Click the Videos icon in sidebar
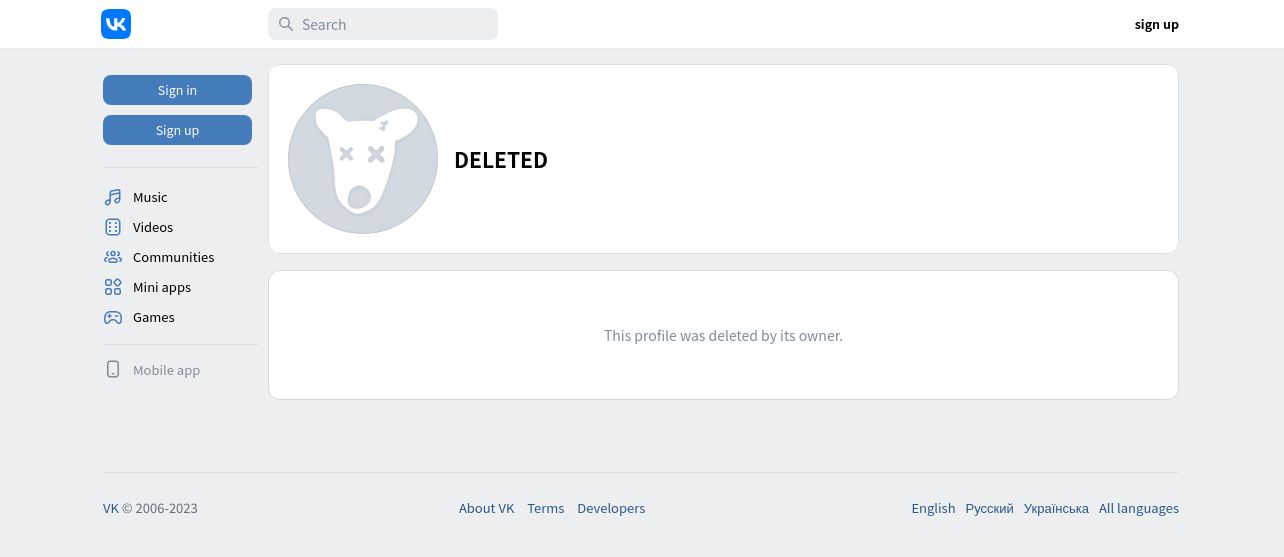Viewport: 1284px width, 557px height. point(113,227)
